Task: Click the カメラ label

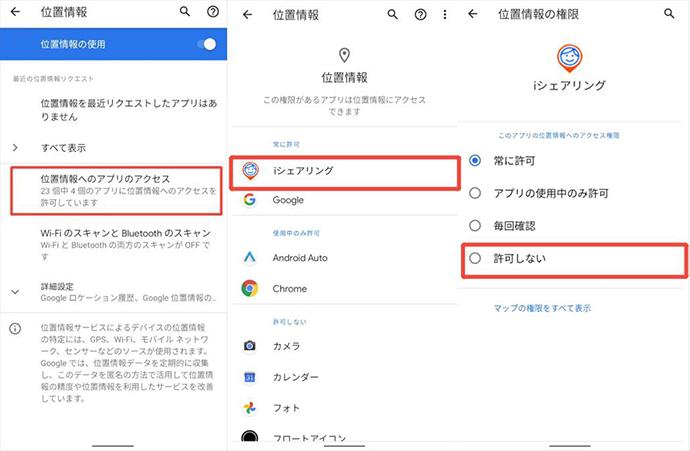Action: tap(286, 346)
